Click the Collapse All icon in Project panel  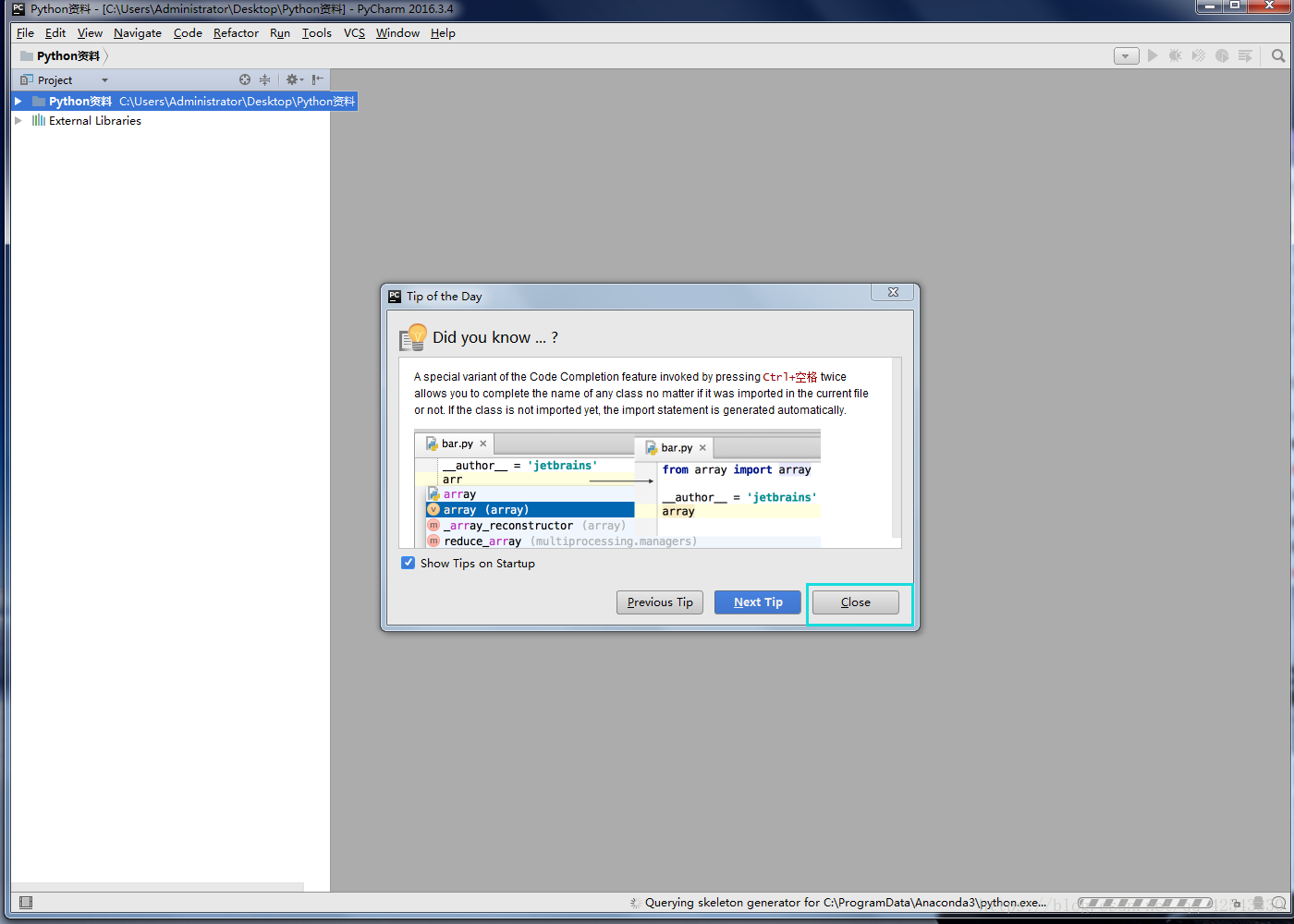pyautogui.click(x=265, y=79)
